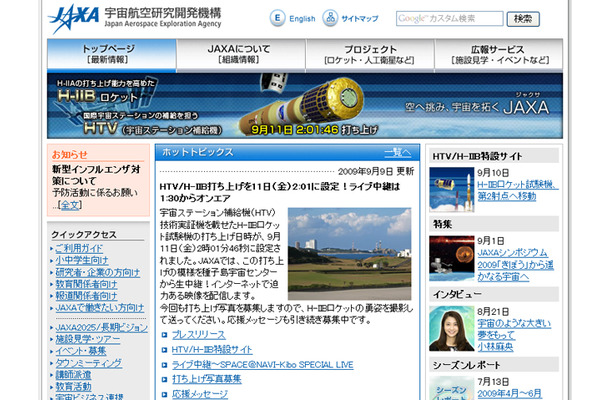610x400 pixels.
Task: Click the hot topics headline about HTV launch
Action: [x=280, y=192]
